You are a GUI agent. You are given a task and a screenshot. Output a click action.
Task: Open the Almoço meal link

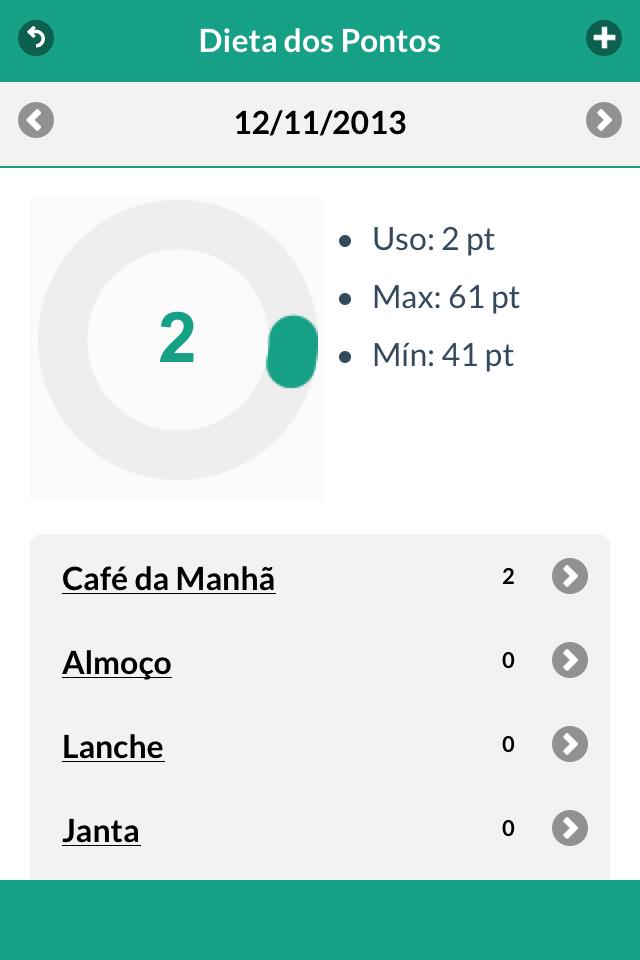tap(116, 663)
